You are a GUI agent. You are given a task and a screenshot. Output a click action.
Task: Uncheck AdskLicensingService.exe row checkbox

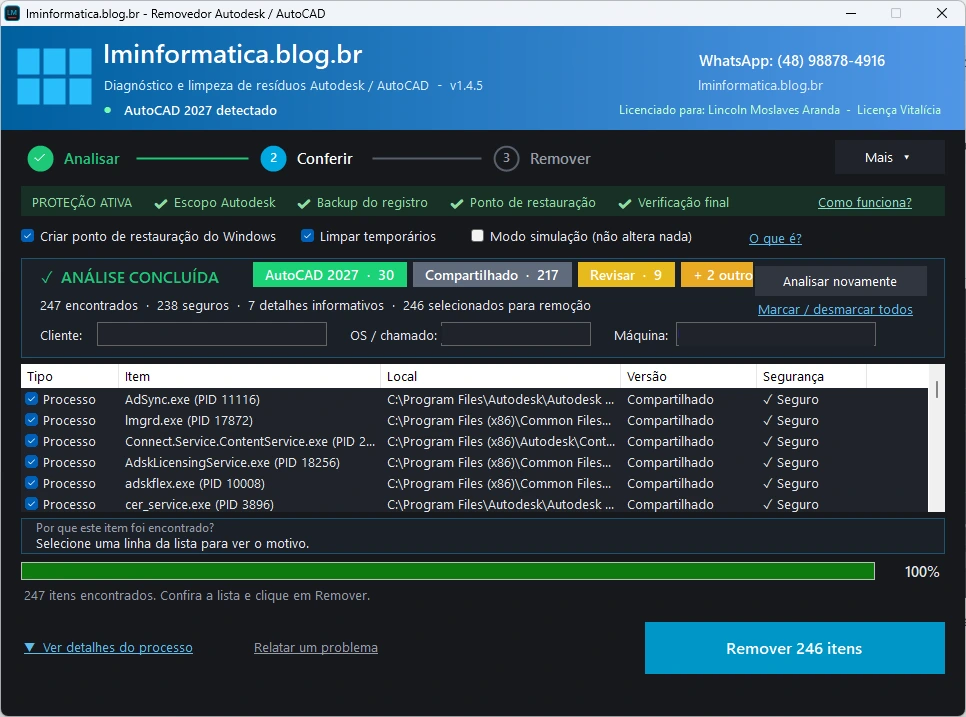(31, 462)
